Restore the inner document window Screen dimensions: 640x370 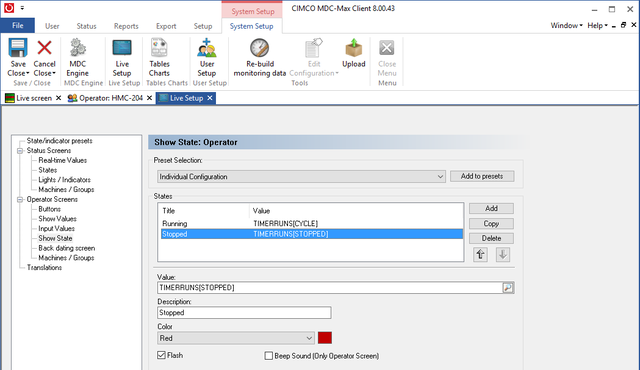click(x=623, y=25)
